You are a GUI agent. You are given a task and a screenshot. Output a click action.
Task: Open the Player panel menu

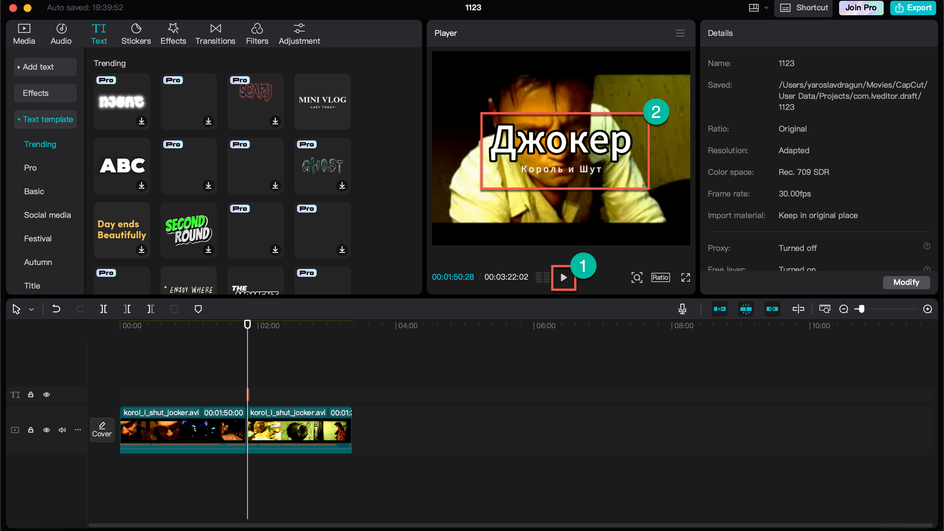[x=680, y=33]
